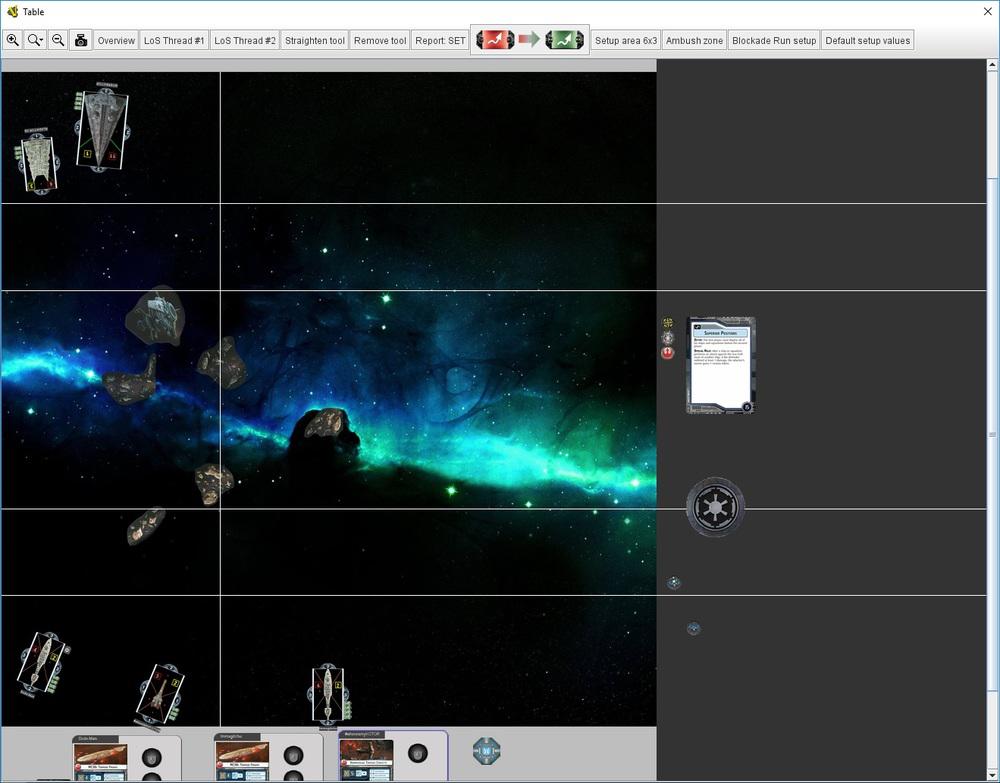Open the Overview window
This screenshot has height=783, width=1000.
(x=116, y=41)
